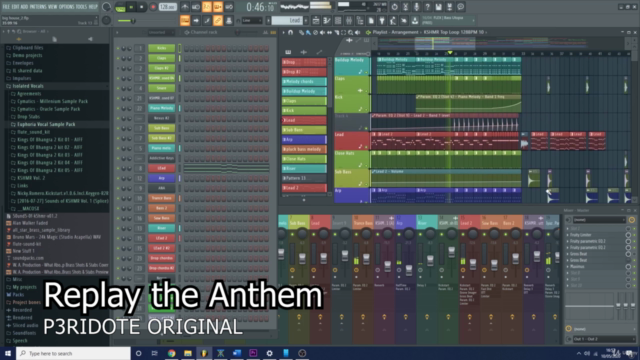This screenshot has height=360, width=640.
Task: Open the FILE menu
Action: tap(6, 7)
